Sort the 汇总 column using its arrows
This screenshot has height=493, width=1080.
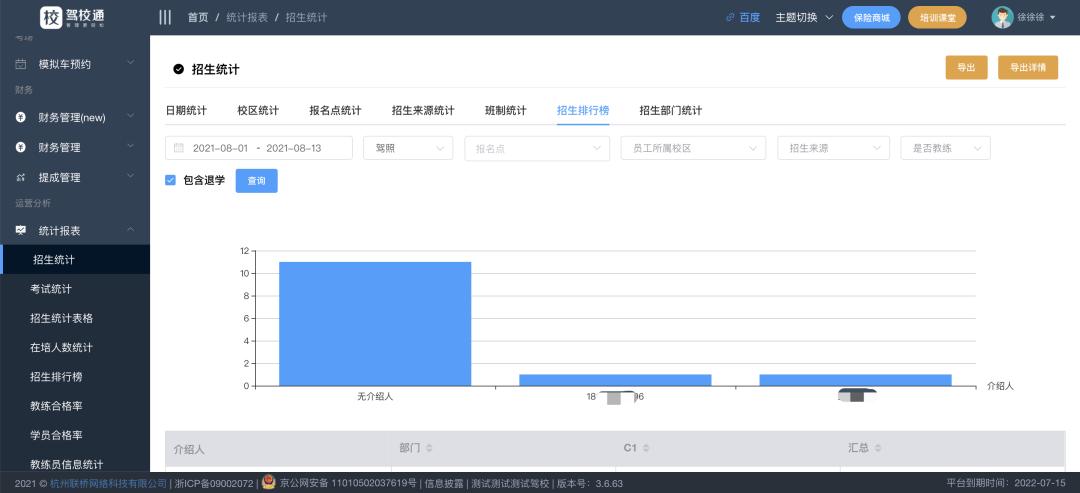878,448
